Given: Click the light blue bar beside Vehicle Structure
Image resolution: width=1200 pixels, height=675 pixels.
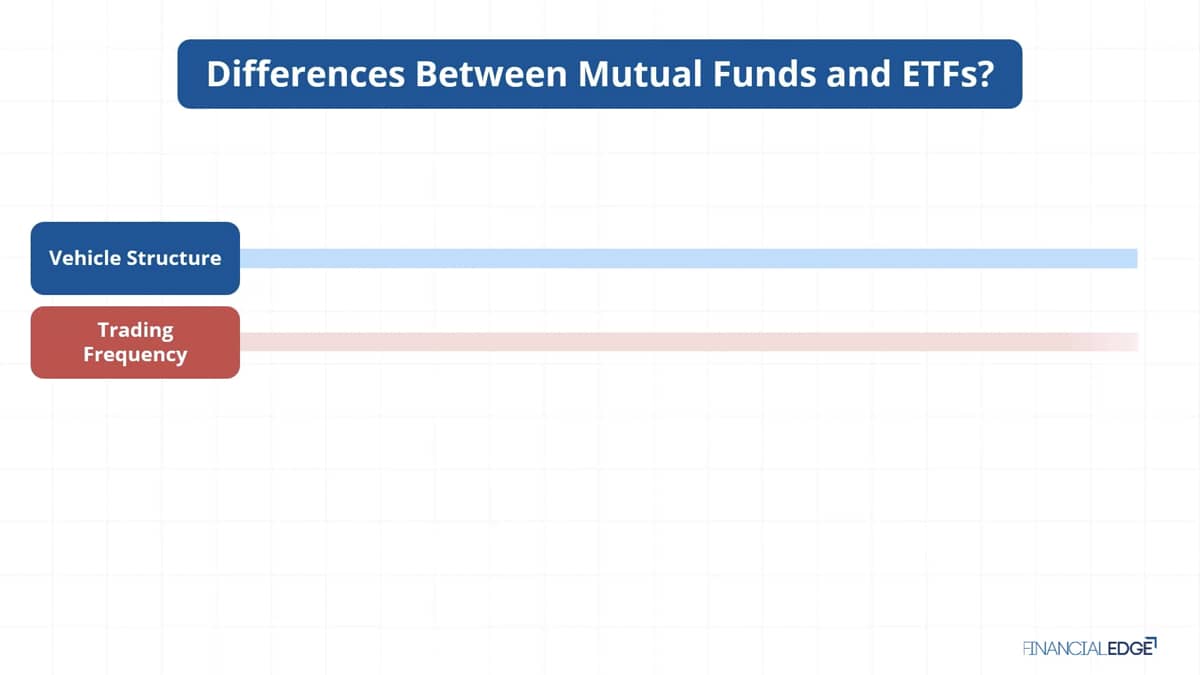Looking at the screenshot, I should [x=689, y=258].
